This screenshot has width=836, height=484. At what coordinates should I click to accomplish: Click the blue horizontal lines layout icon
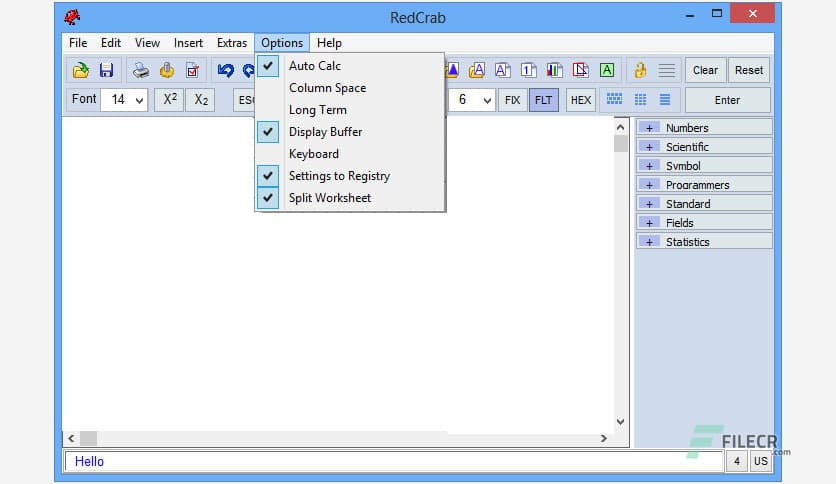665,99
